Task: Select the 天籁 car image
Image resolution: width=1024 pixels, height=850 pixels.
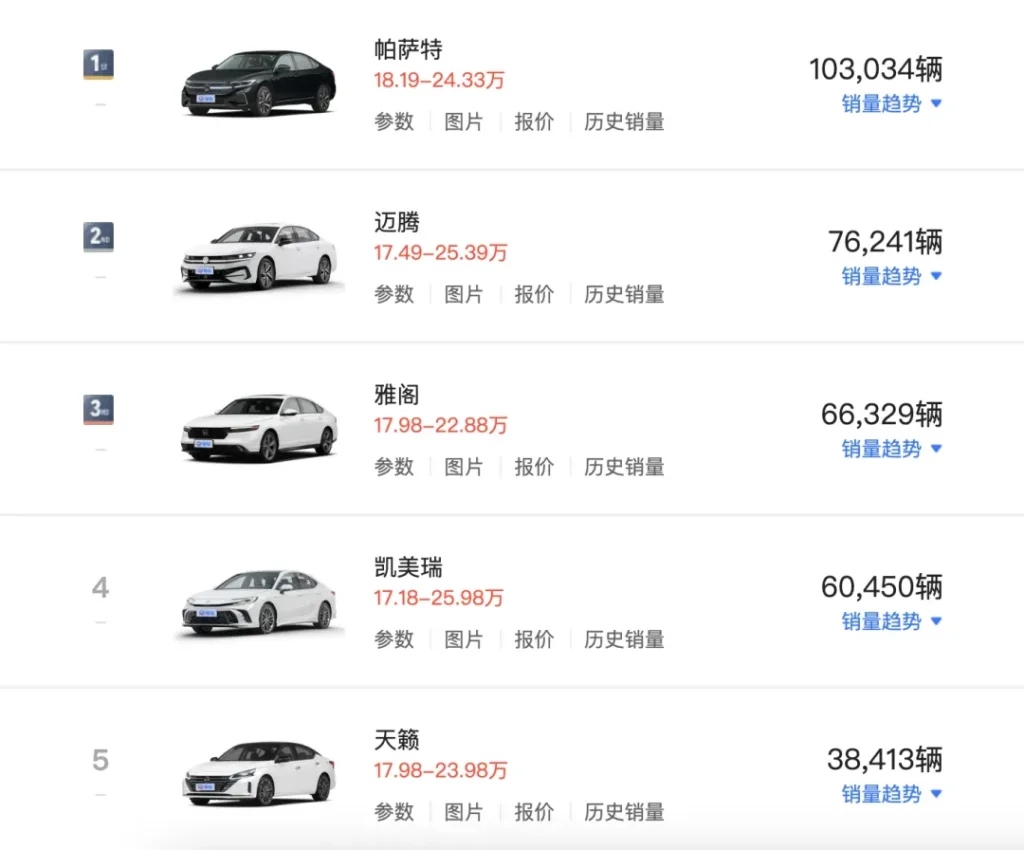Action: pos(257,774)
